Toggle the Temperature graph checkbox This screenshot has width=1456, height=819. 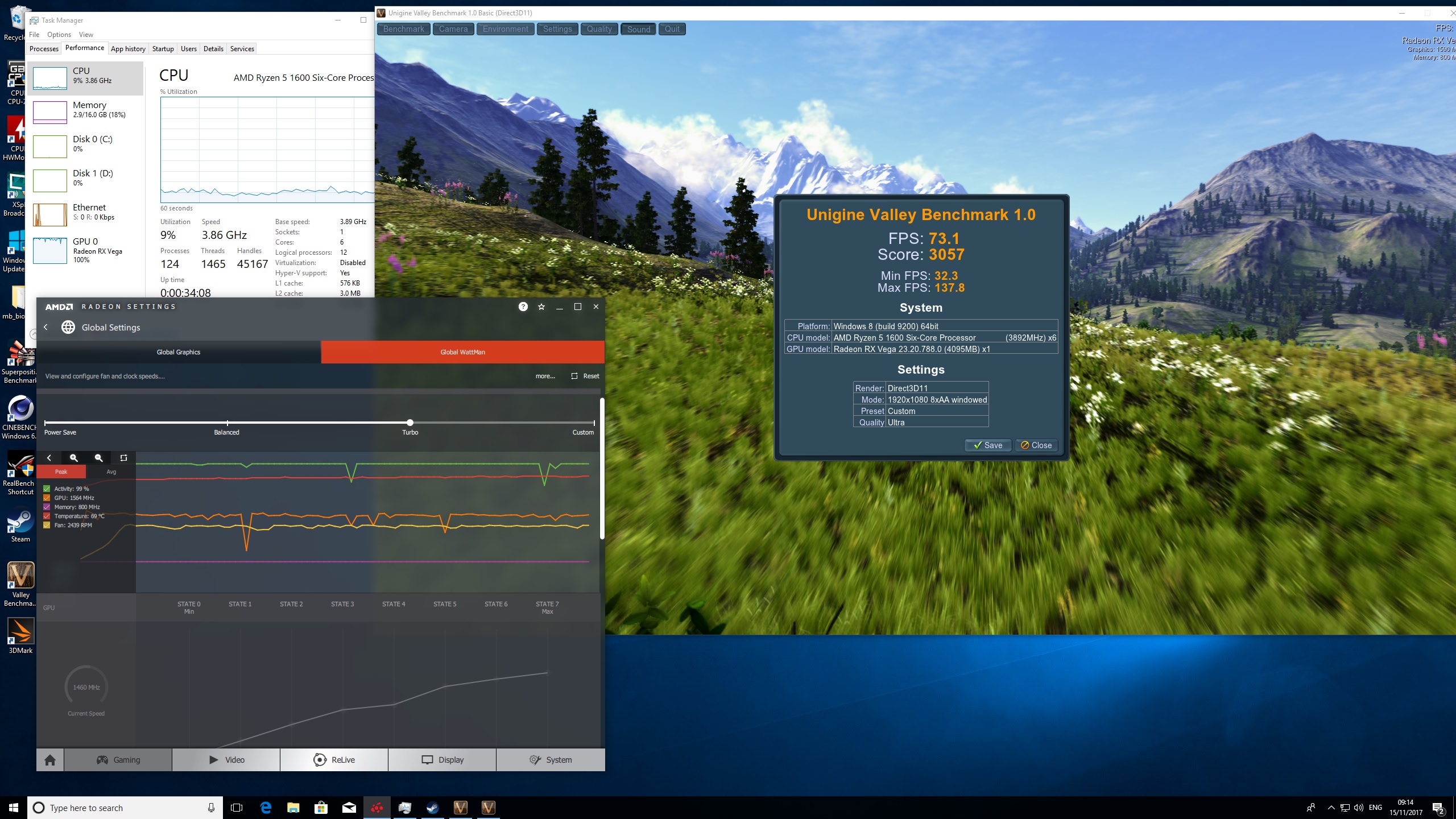coord(47,516)
